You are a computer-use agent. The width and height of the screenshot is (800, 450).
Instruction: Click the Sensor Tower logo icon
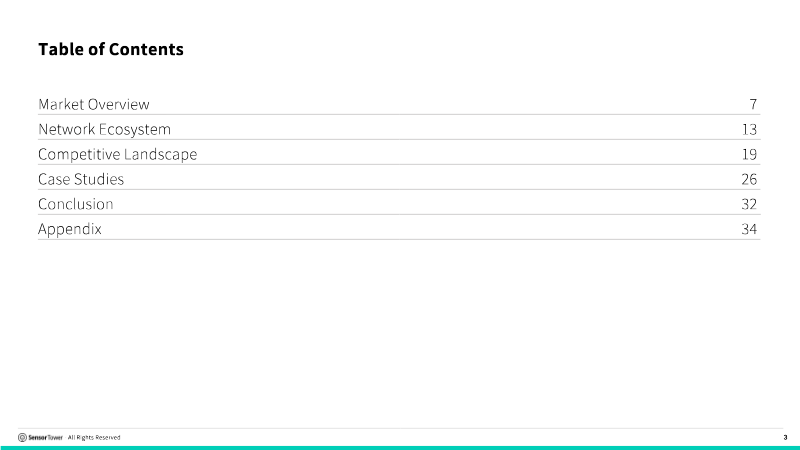tap(22, 437)
